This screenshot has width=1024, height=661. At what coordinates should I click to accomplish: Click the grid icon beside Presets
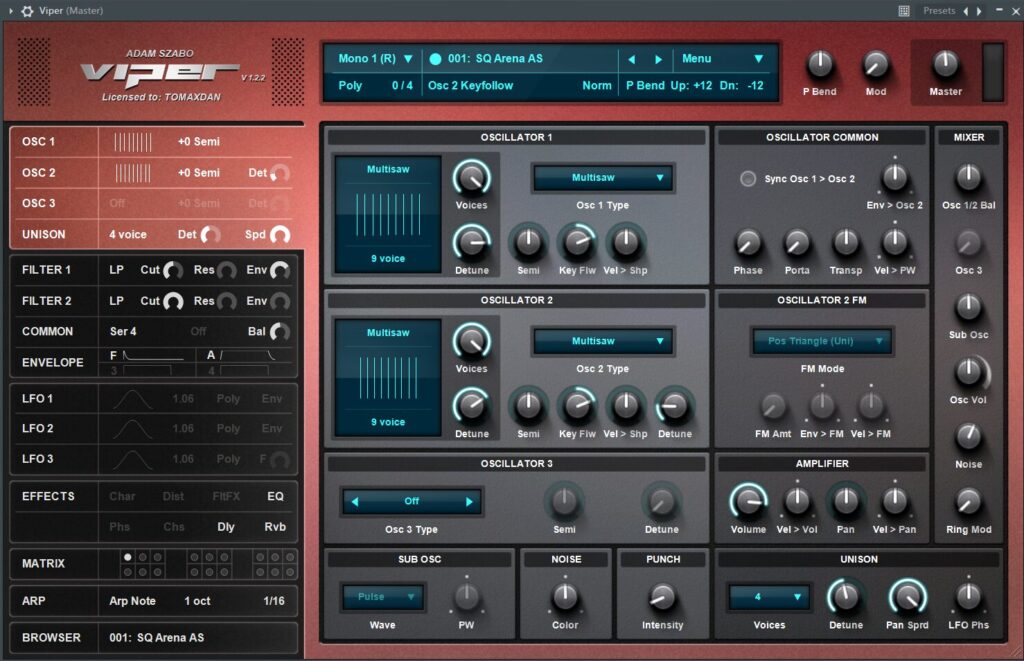pyautogui.click(x=904, y=11)
